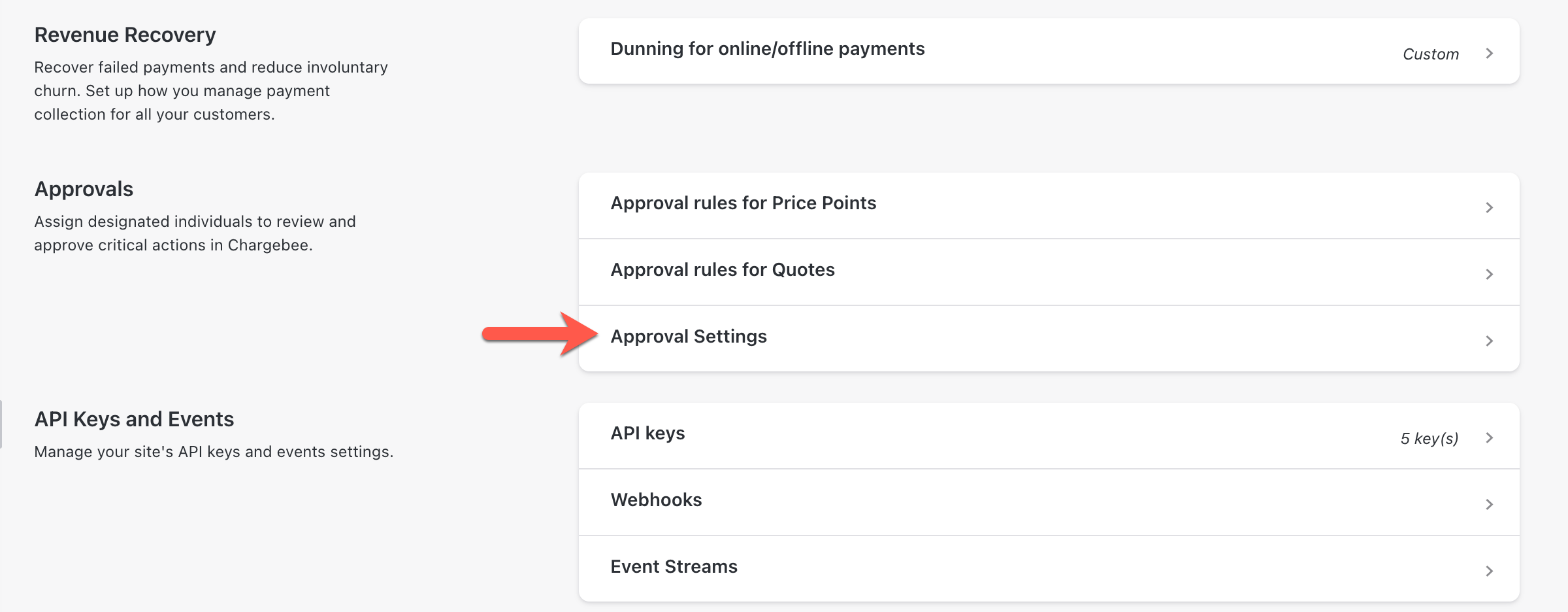Click chevron on API keys row
Screen dimensions: 1568x612
(x=1489, y=438)
